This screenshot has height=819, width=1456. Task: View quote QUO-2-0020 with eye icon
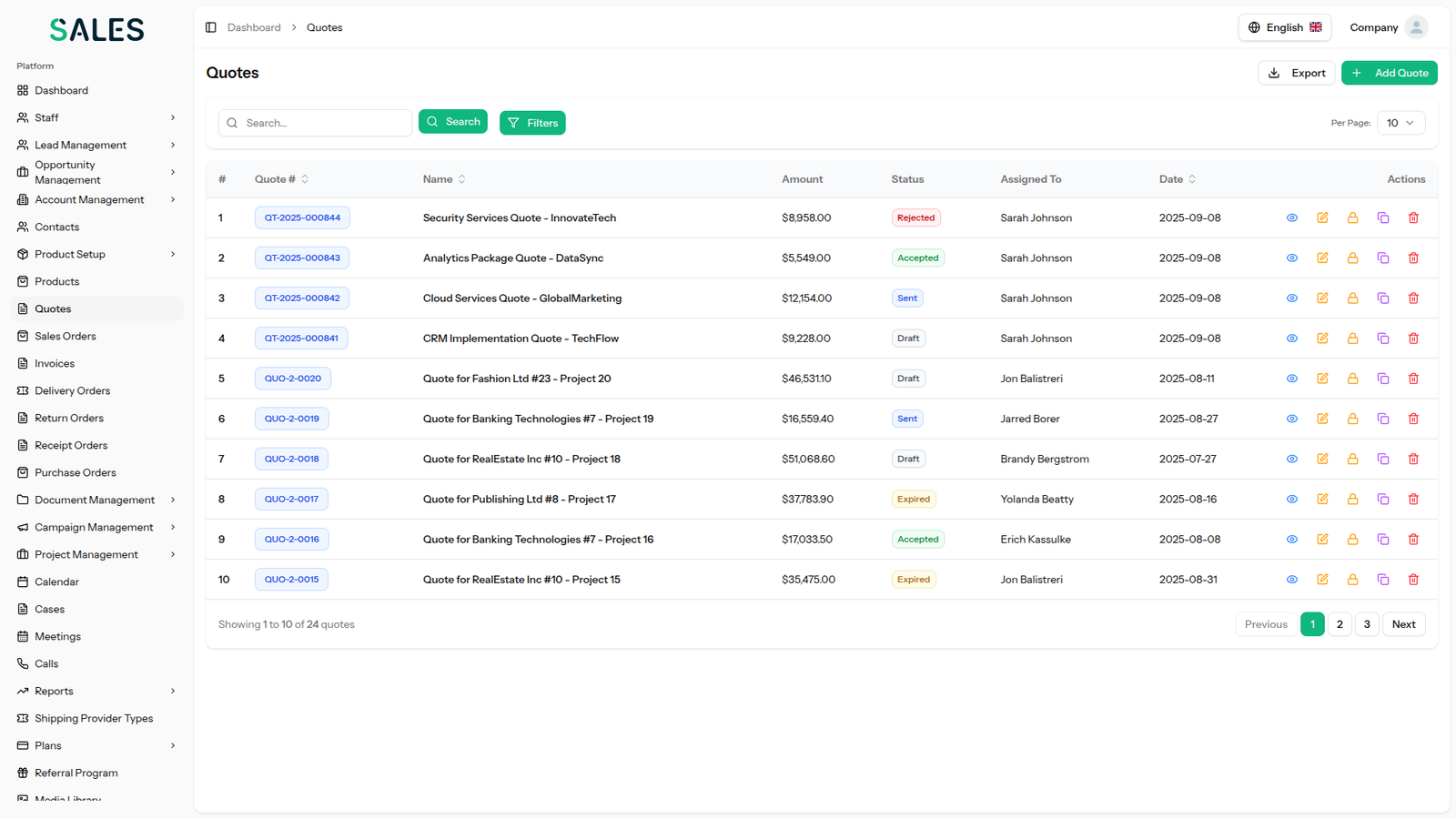point(1291,379)
